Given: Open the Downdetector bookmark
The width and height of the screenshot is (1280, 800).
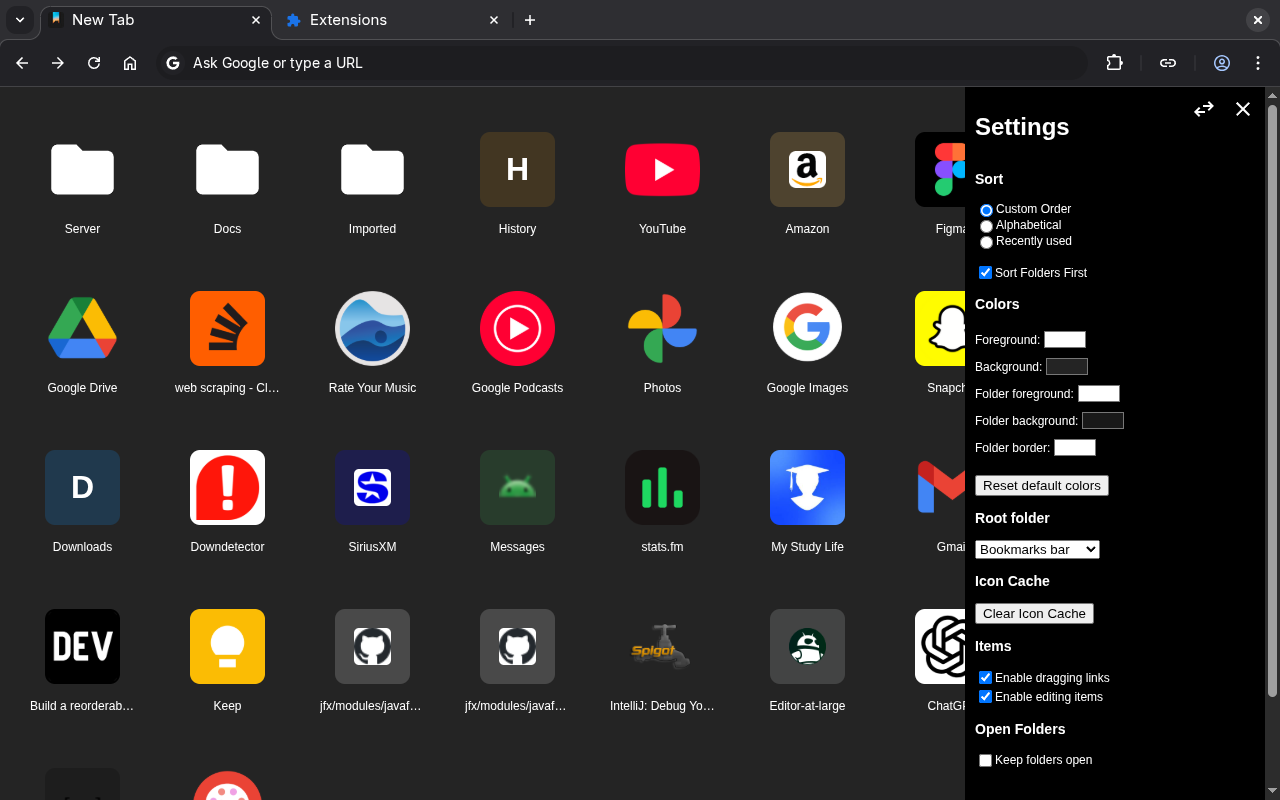Looking at the screenshot, I should pyautogui.click(x=227, y=488).
